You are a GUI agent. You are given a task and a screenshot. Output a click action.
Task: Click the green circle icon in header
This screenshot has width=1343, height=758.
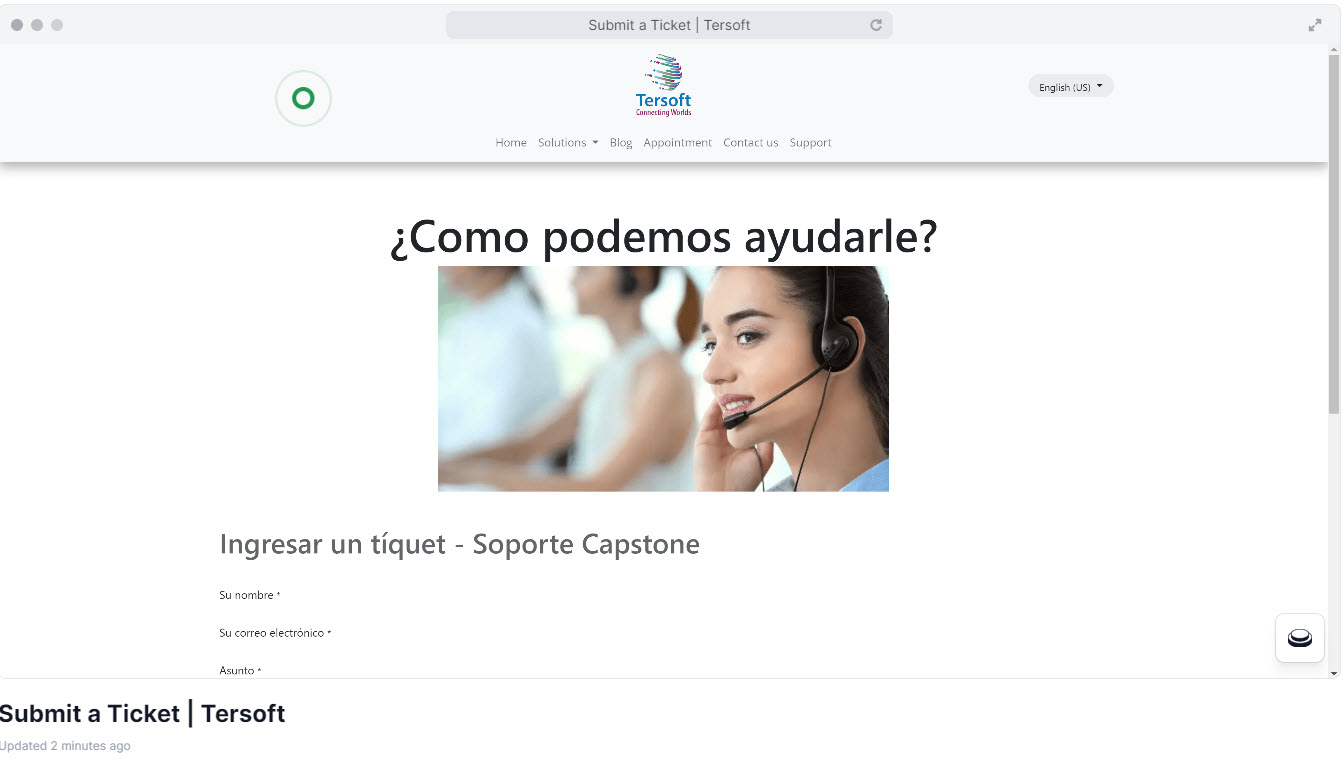pyautogui.click(x=303, y=98)
